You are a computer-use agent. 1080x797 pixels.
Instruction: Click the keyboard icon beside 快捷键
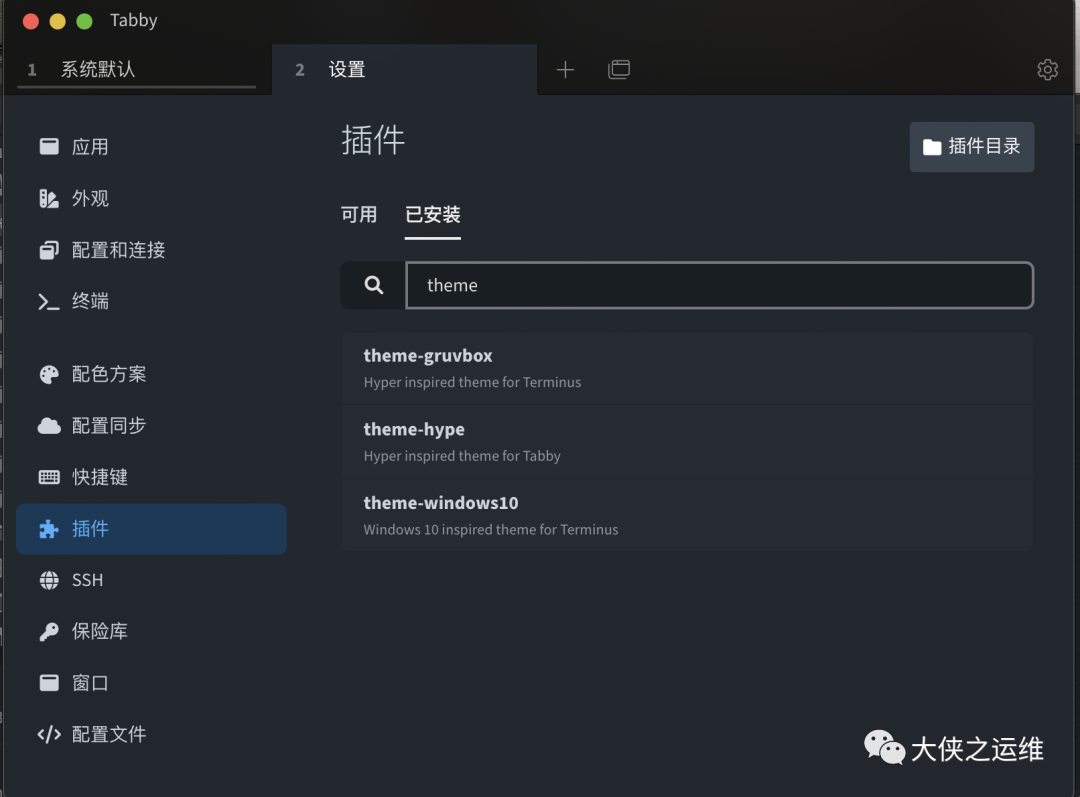coord(49,477)
